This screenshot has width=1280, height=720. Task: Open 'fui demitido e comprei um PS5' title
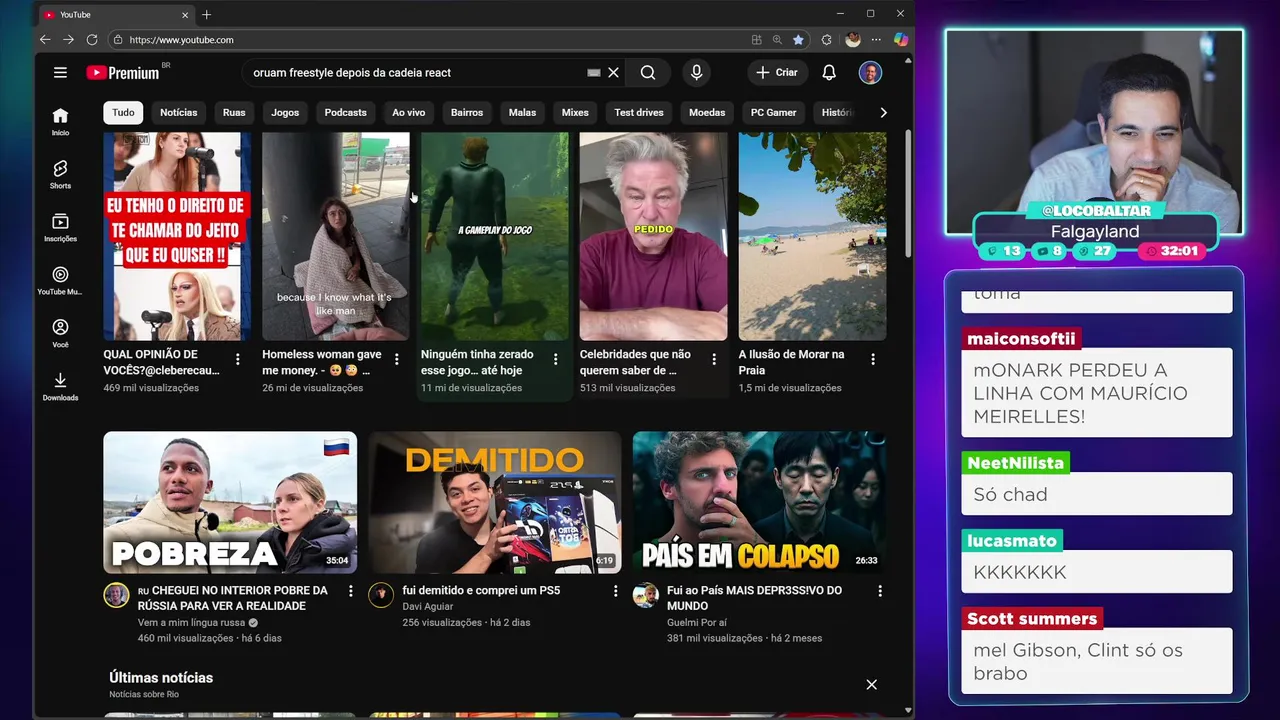(x=481, y=590)
